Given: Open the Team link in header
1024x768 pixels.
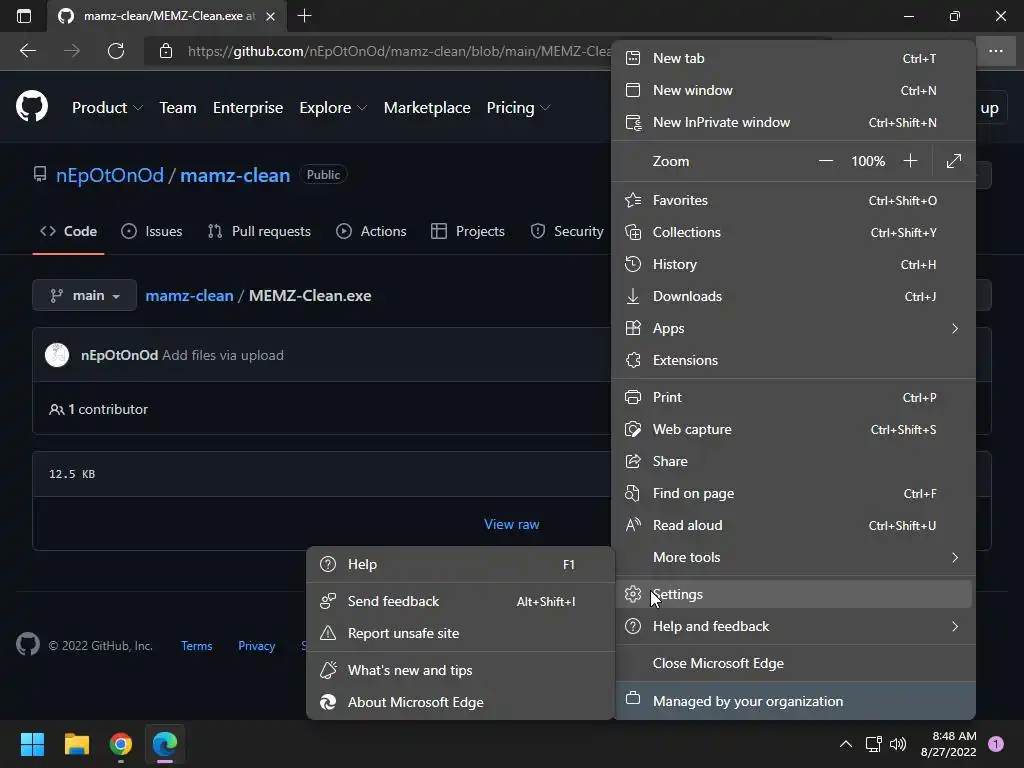Looking at the screenshot, I should 178,108.
